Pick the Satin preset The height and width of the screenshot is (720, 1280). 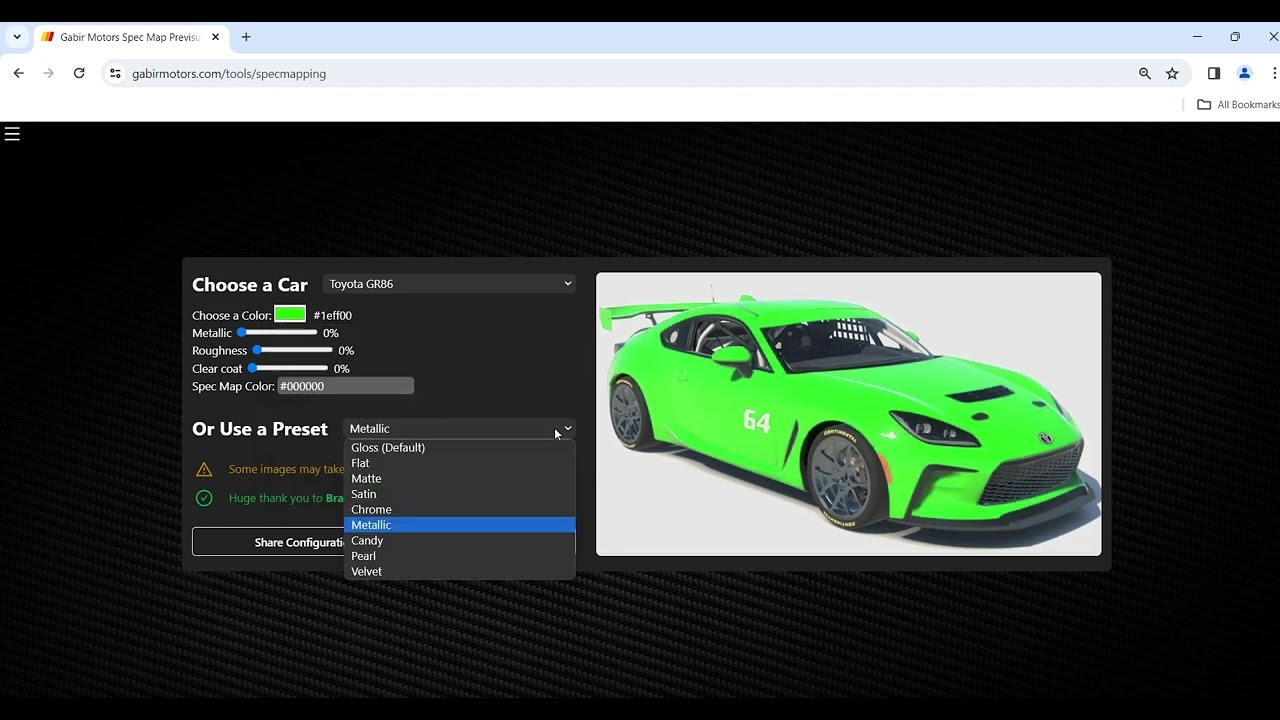(x=460, y=494)
